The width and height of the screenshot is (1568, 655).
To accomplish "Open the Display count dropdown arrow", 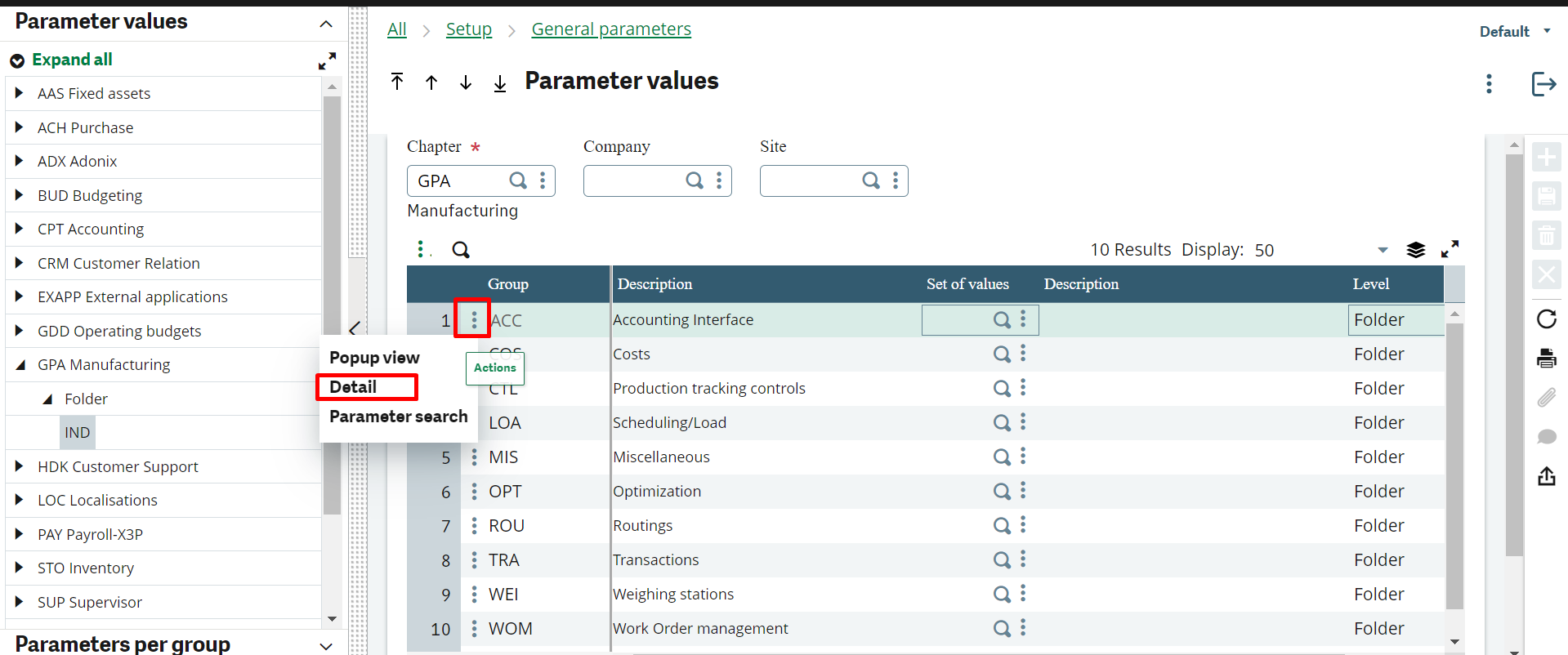I will tap(1383, 250).
